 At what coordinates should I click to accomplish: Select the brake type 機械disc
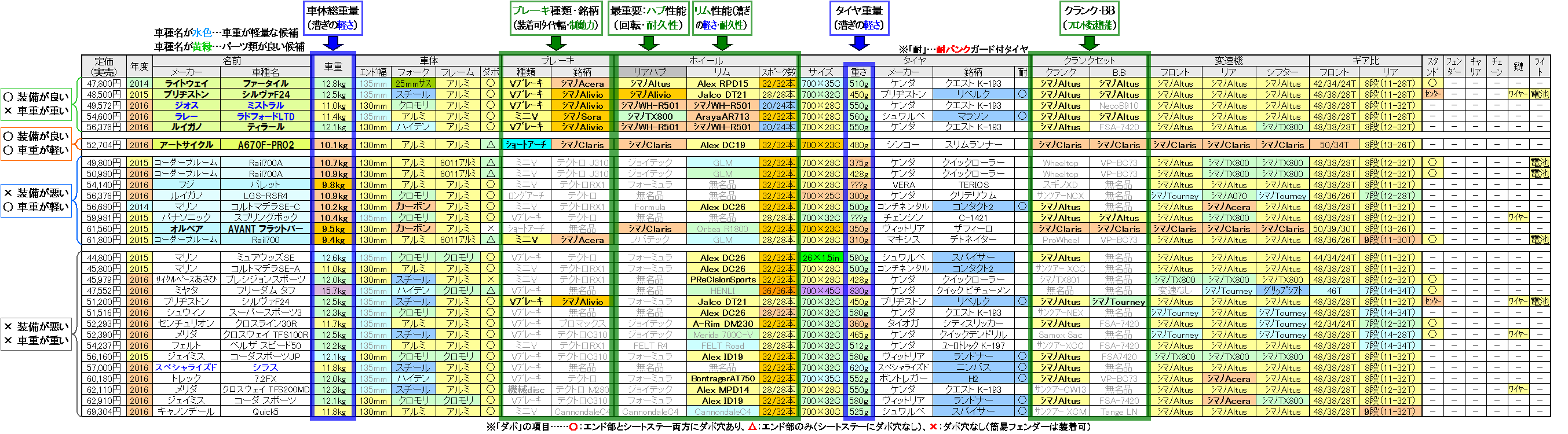pyautogui.click(x=526, y=389)
